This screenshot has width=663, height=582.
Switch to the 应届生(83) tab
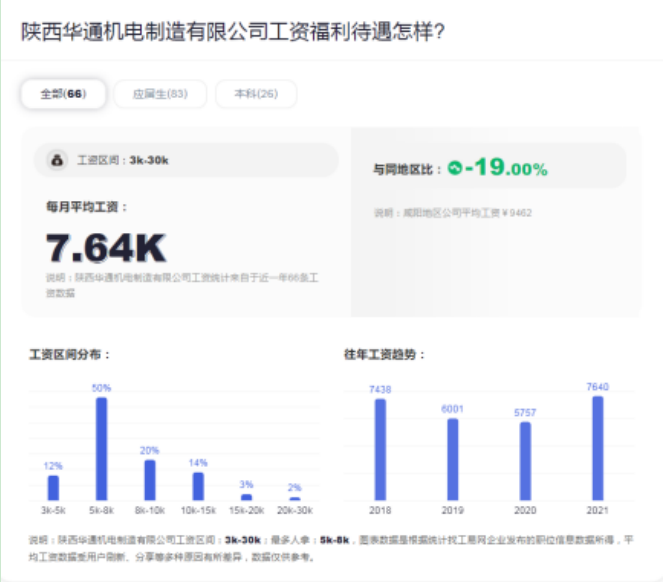(x=160, y=93)
